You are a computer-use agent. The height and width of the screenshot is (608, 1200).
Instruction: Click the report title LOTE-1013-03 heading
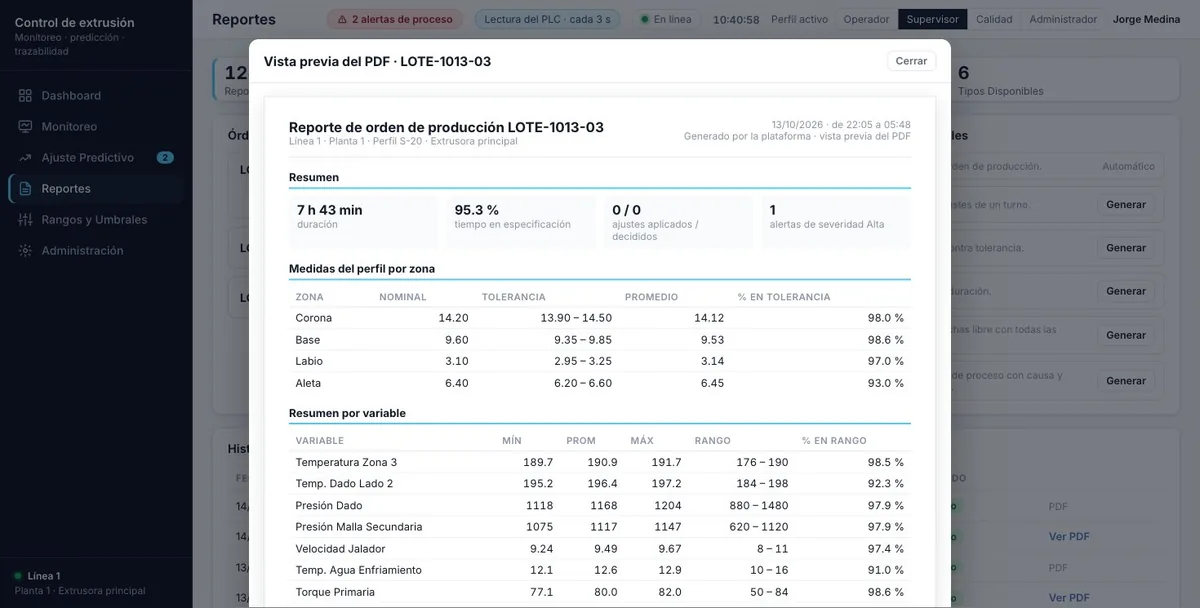pos(446,127)
